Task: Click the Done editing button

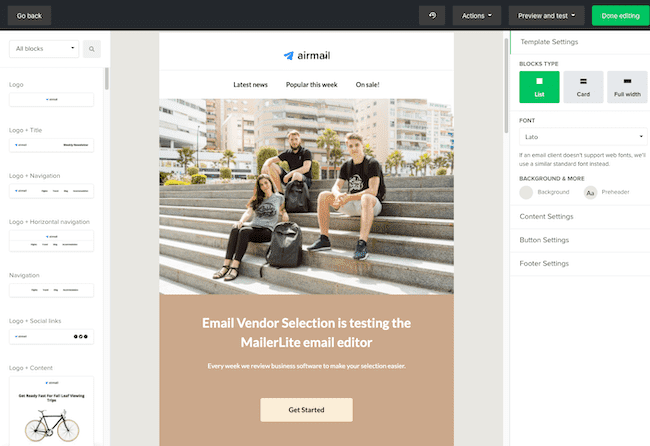Action: 621,16
